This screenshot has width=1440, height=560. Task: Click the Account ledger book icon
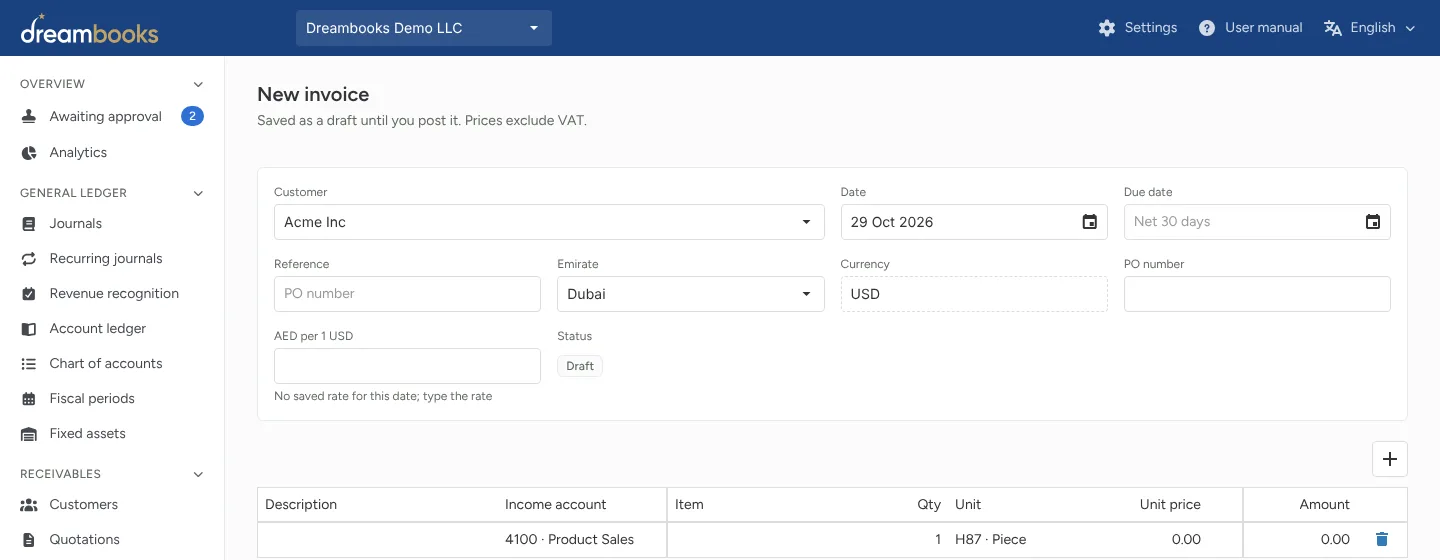pos(29,329)
